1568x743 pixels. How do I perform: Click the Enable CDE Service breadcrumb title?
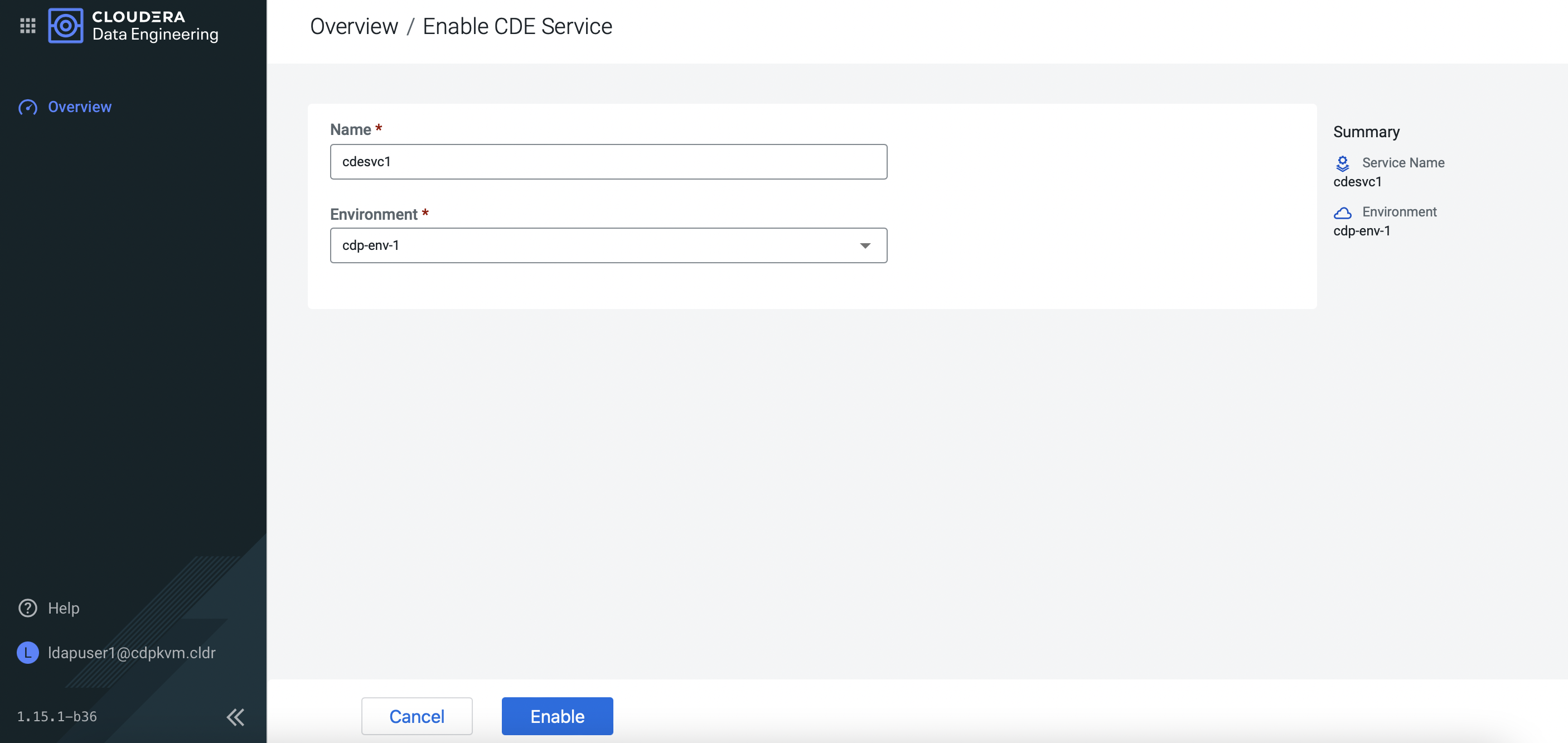point(517,26)
